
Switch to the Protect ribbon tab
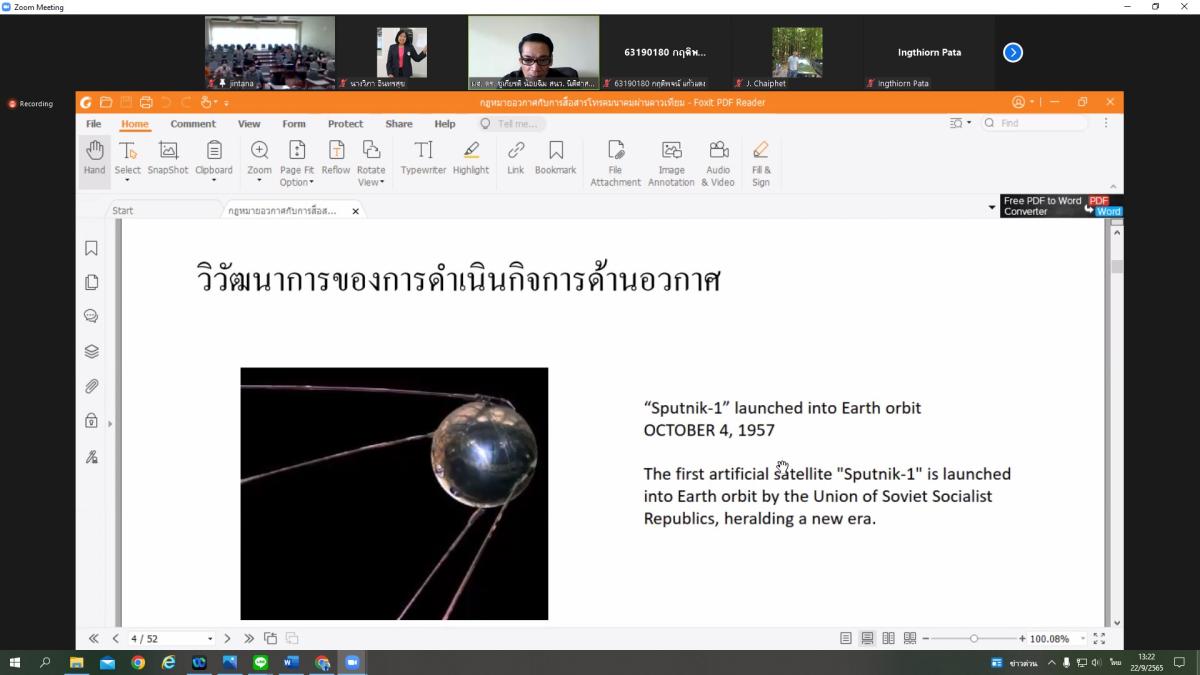[345, 124]
